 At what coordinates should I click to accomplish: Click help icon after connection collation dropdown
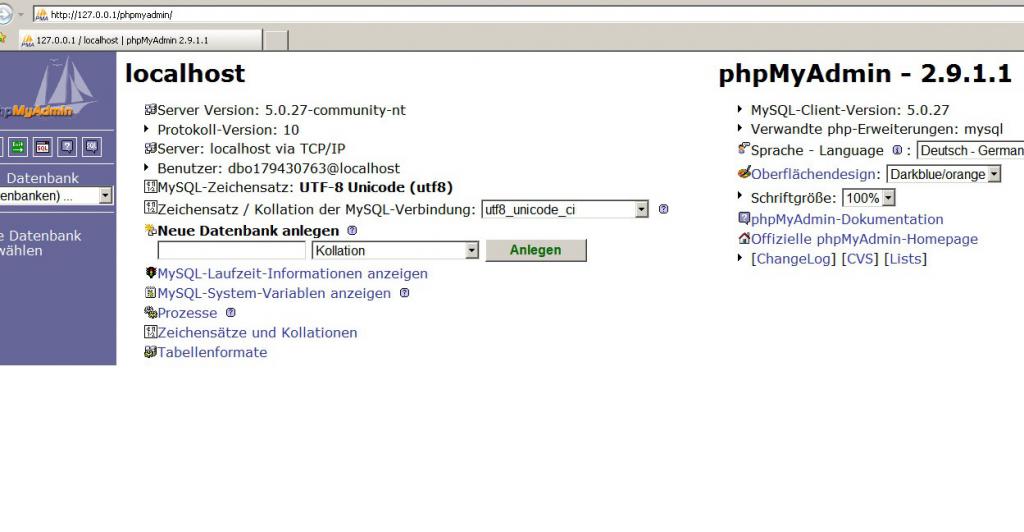click(664, 210)
